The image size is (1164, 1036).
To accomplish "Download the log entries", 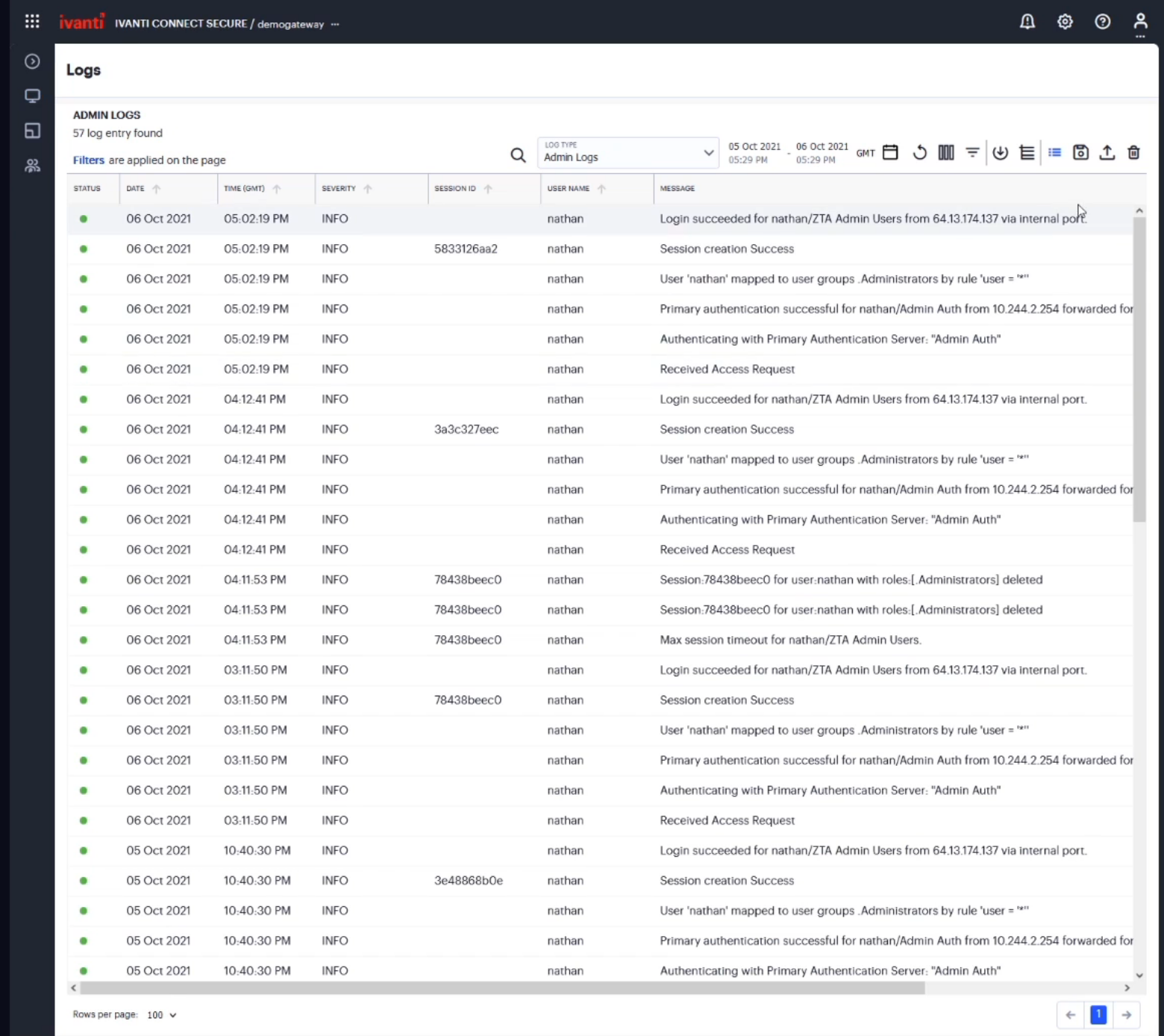I will 1000,152.
